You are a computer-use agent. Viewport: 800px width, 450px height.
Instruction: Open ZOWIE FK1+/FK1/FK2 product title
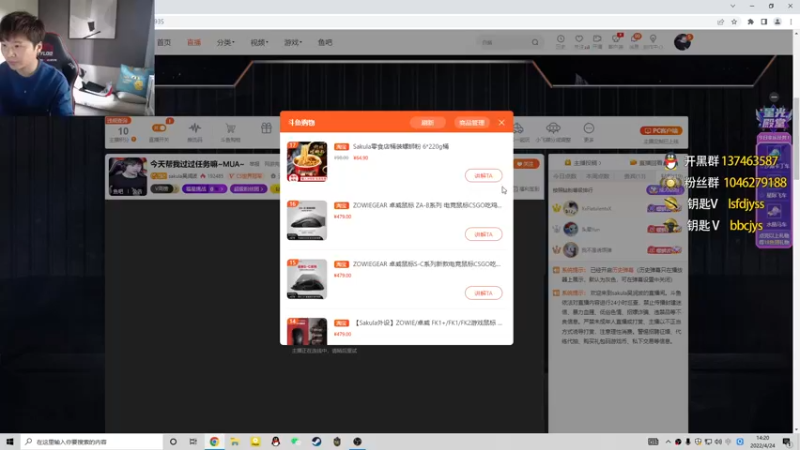[428, 322]
